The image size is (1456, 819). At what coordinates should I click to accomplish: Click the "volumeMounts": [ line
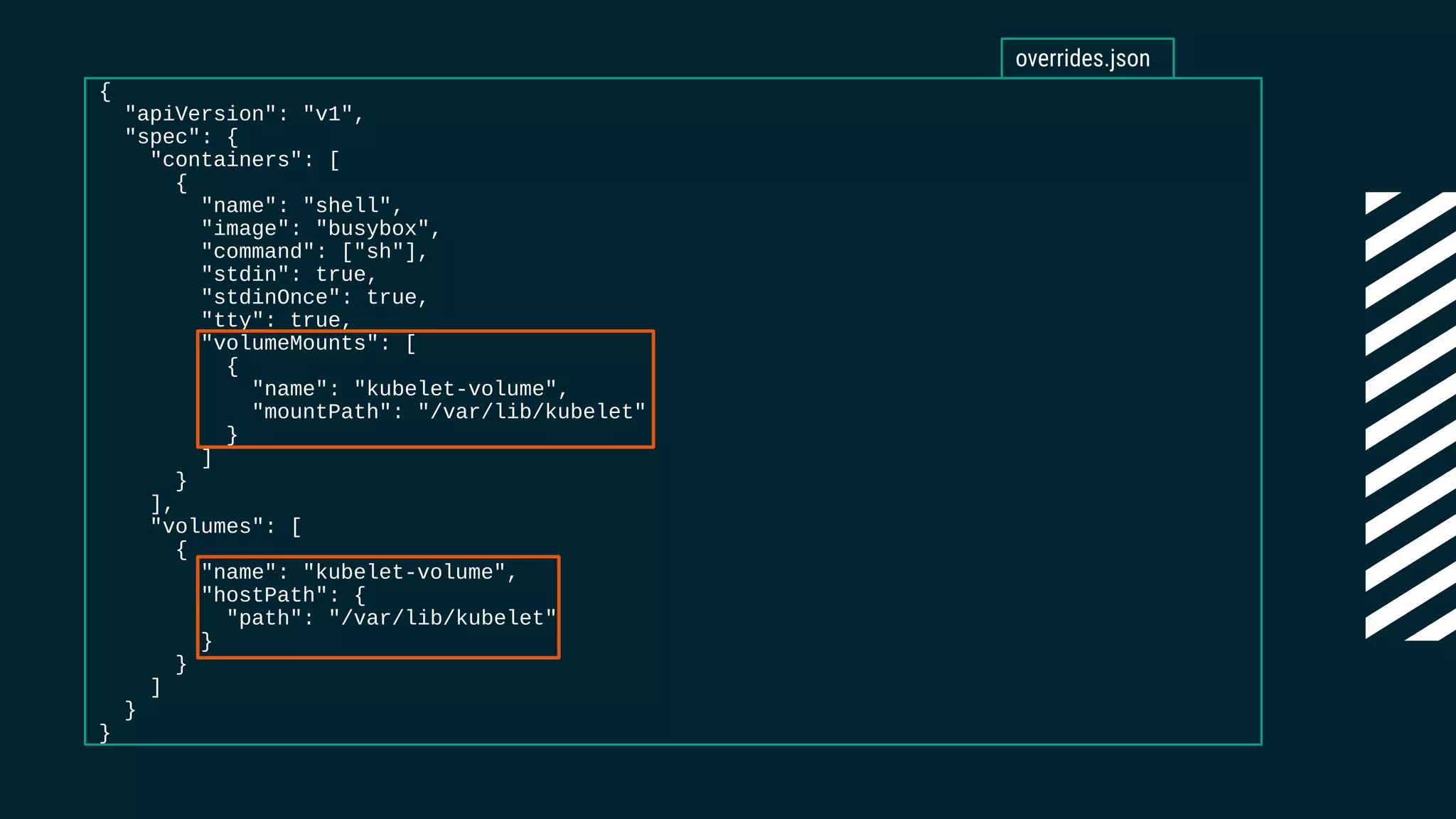pyautogui.click(x=309, y=343)
